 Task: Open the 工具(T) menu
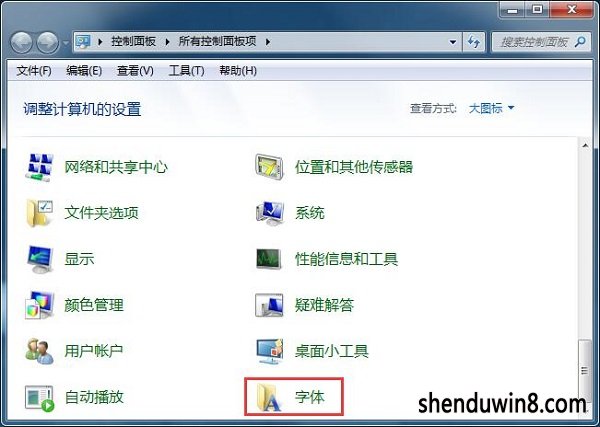[x=186, y=70]
